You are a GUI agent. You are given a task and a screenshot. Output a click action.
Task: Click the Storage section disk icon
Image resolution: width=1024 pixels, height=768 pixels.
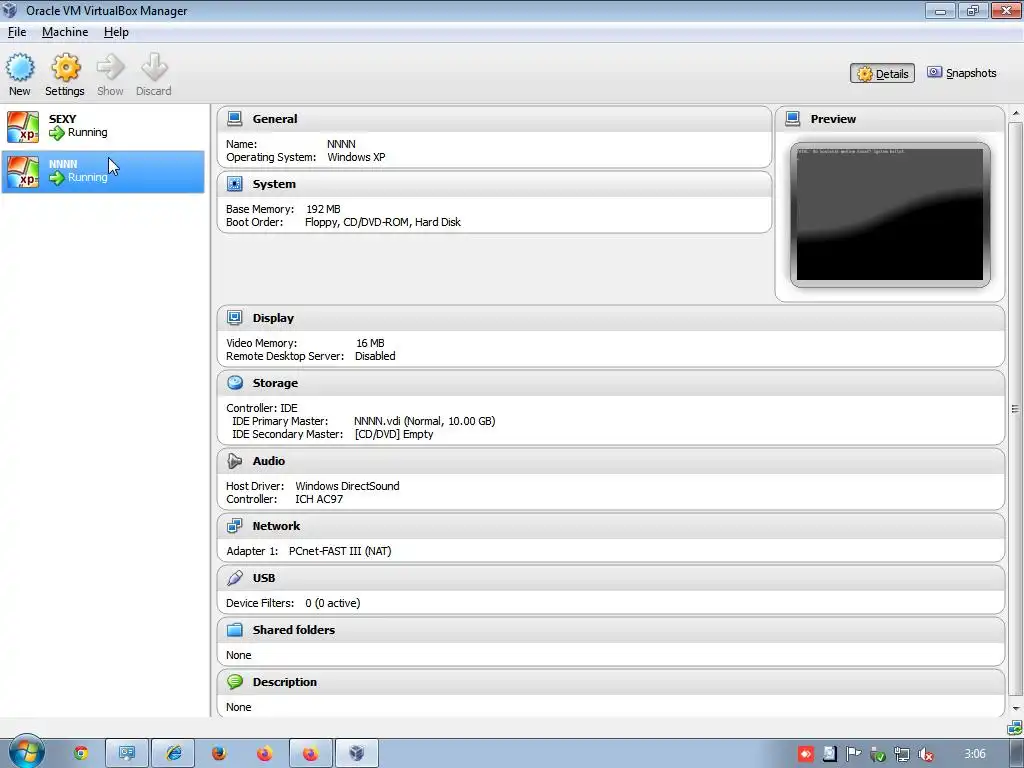(x=234, y=383)
